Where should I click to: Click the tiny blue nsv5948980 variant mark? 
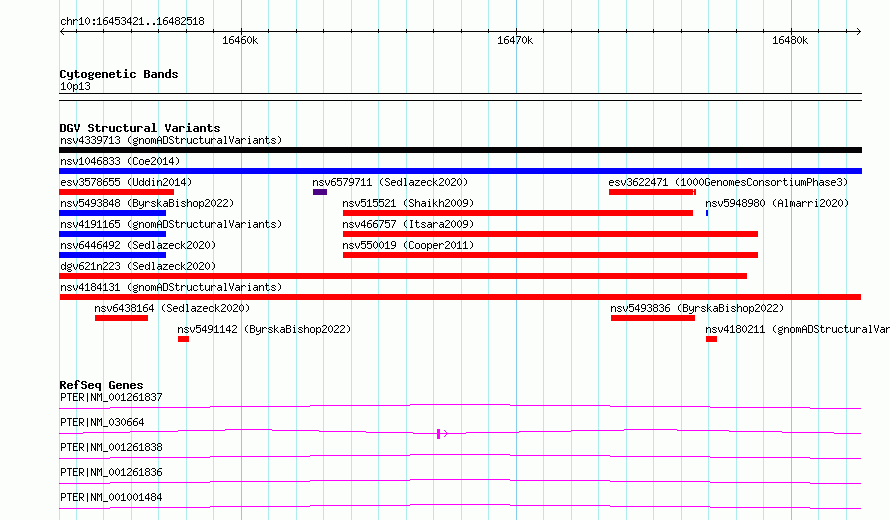[707, 213]
